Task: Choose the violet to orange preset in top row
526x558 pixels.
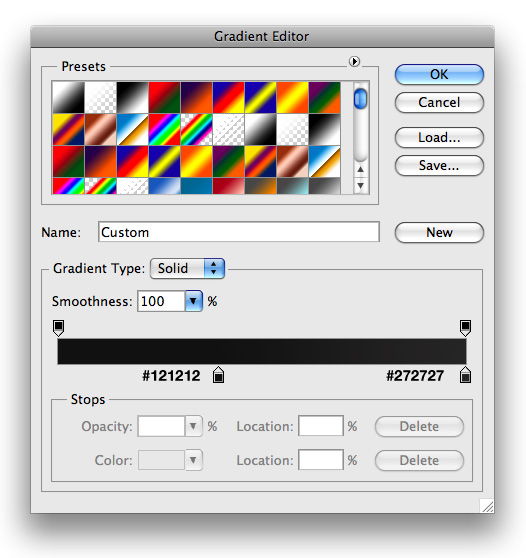Action: pos(196,98)
